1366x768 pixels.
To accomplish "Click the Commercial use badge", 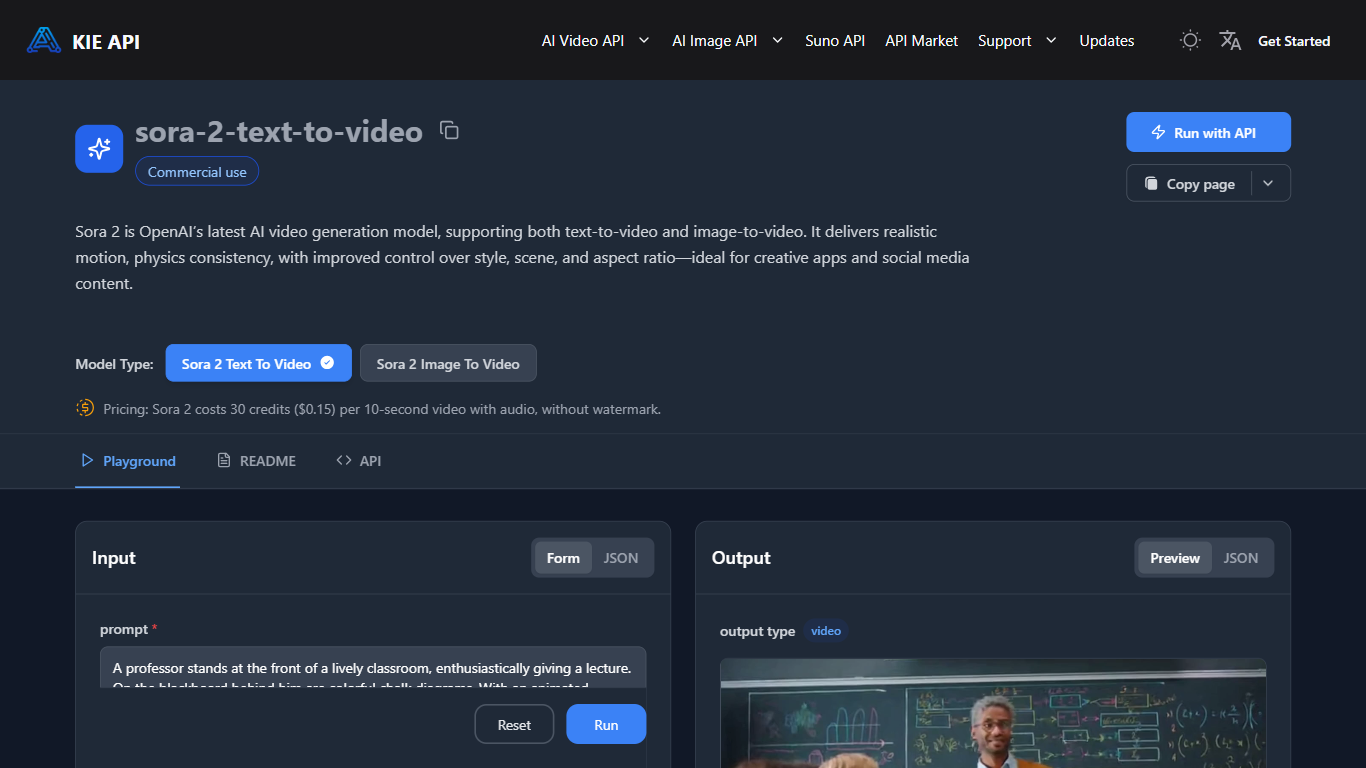I will (197, 172).
